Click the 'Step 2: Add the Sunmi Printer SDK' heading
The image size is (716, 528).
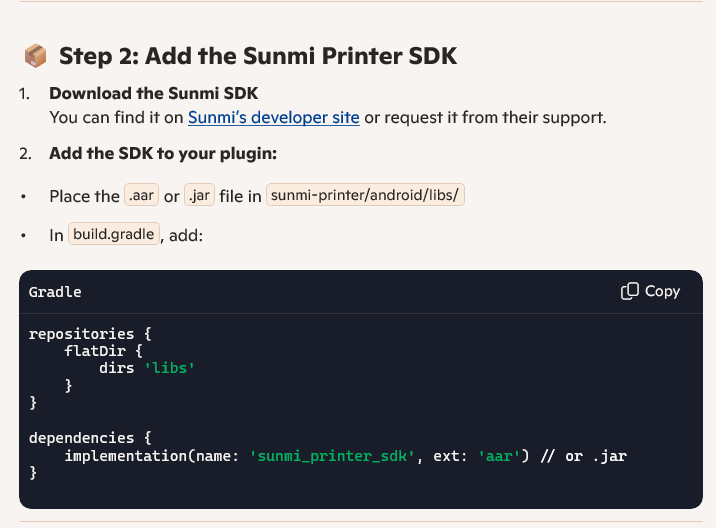point(258,56)
